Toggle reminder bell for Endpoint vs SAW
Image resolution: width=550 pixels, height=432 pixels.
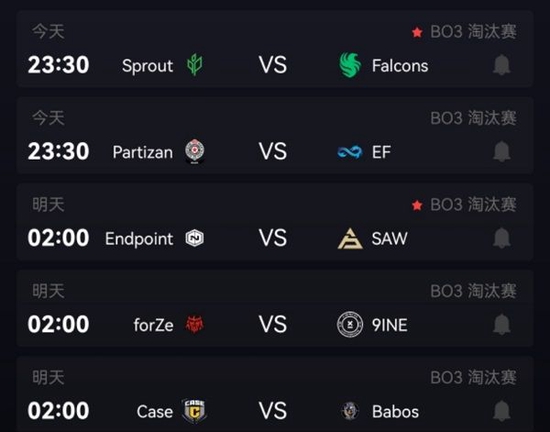coord(502,238)
